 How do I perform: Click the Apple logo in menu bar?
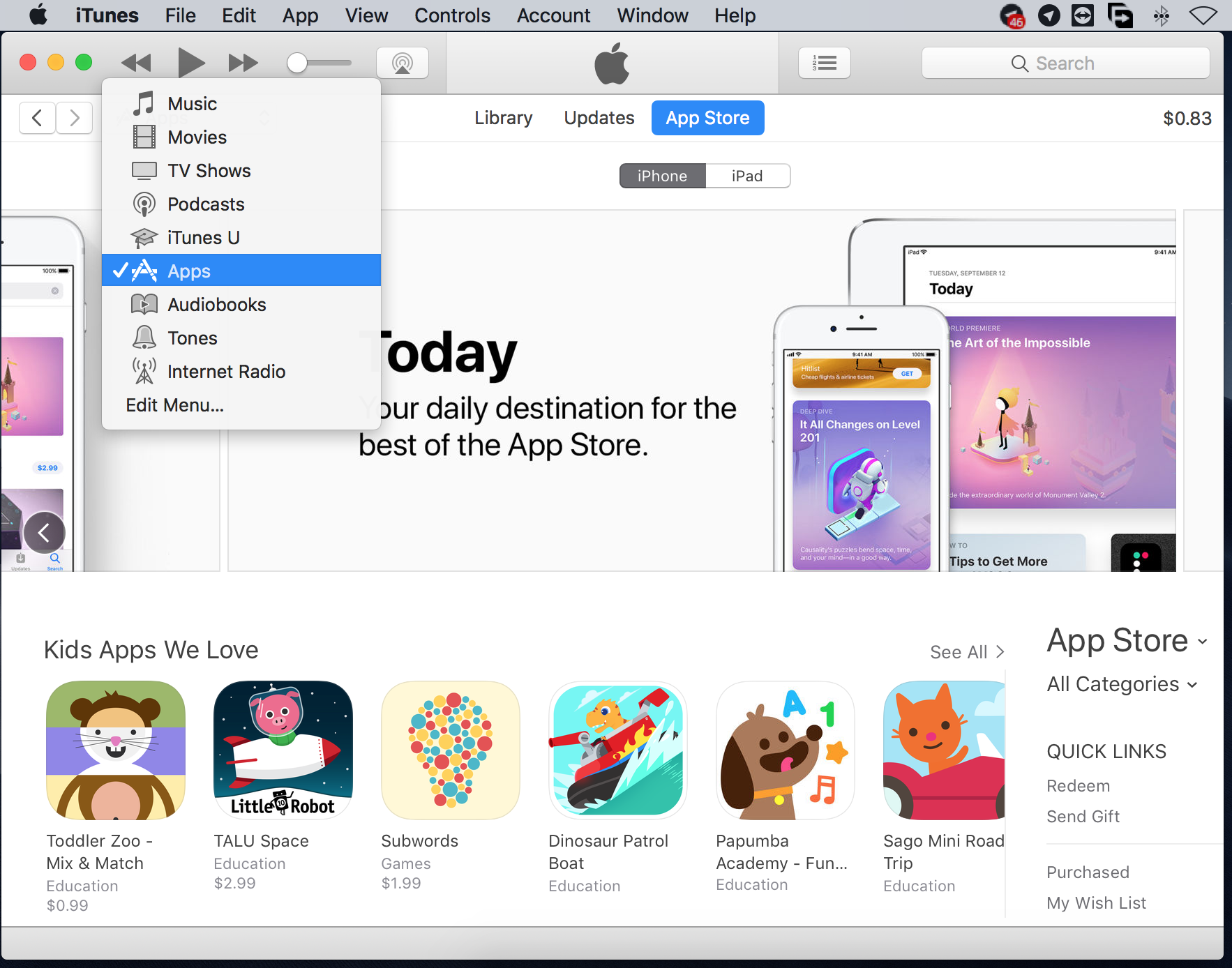[38, 15]
